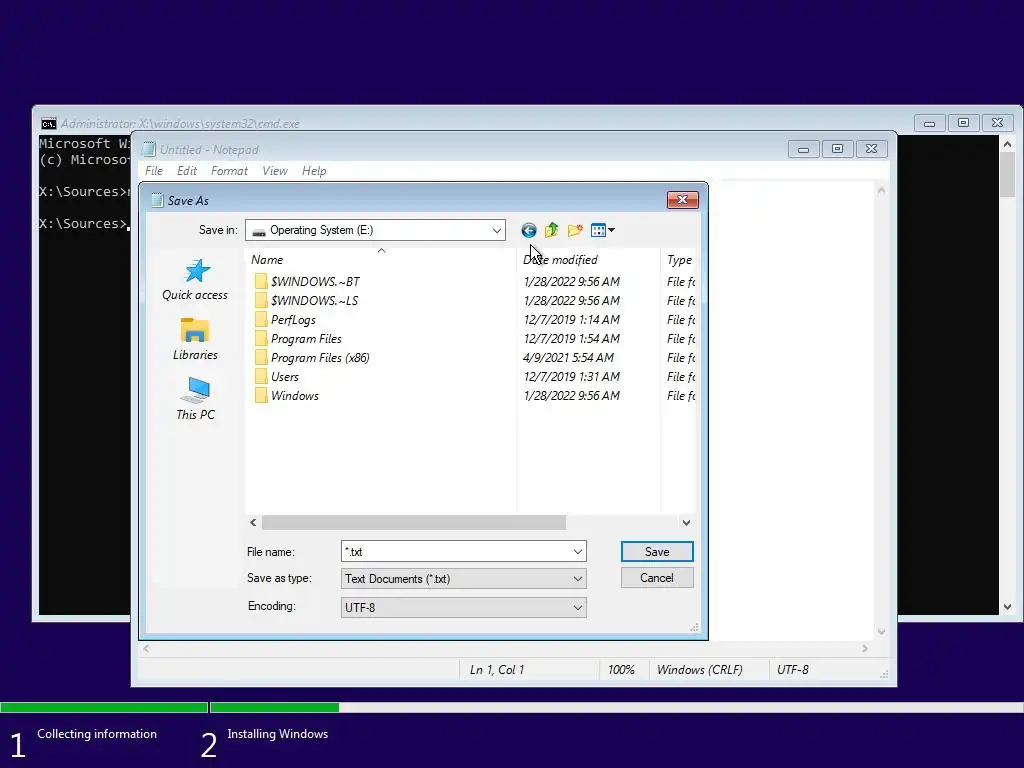1024x768 pixels.
Task: Click Ln 1, Col 1 in status bar
Action: pos(497,670)
